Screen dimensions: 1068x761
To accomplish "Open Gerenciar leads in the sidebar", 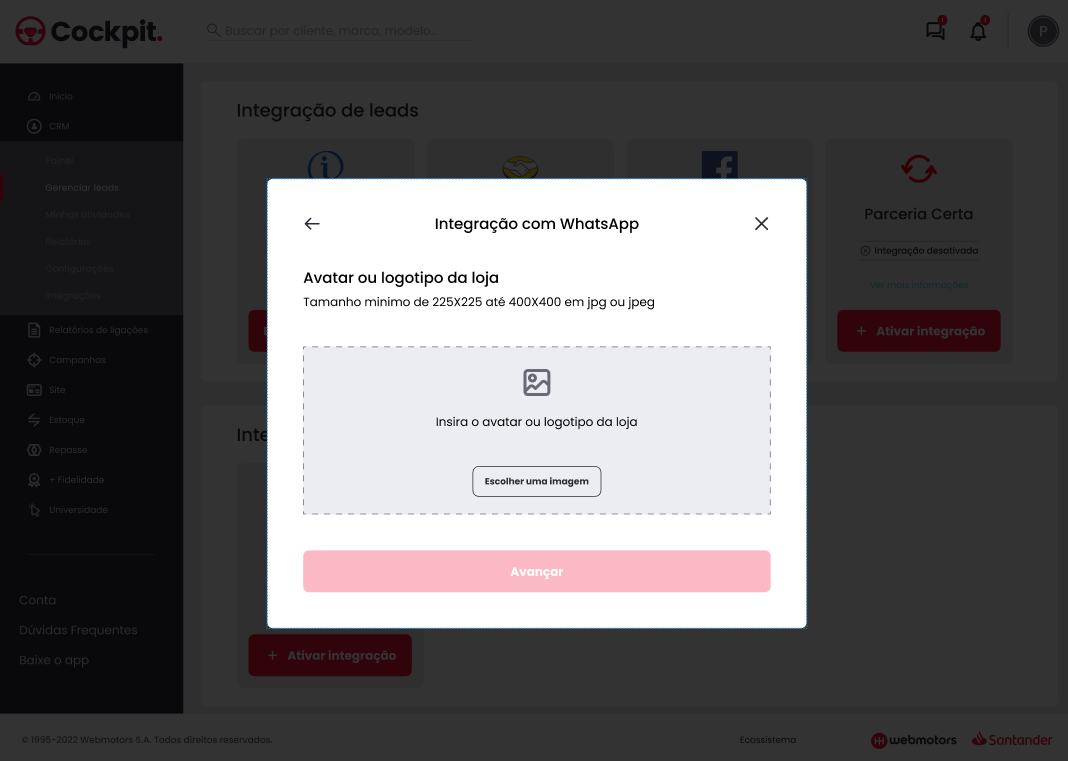I will pyautogui.click(x=82, y=187).
